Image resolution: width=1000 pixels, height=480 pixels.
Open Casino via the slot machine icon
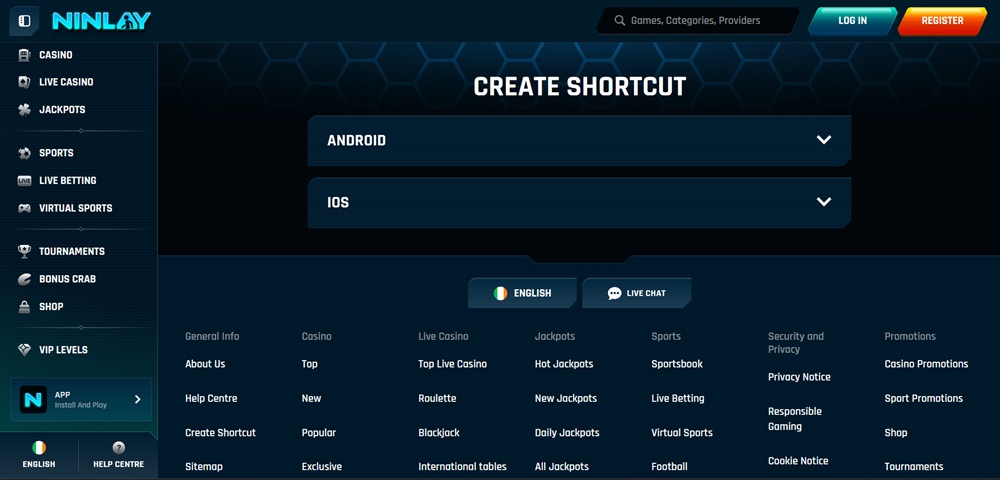(24, 55)
